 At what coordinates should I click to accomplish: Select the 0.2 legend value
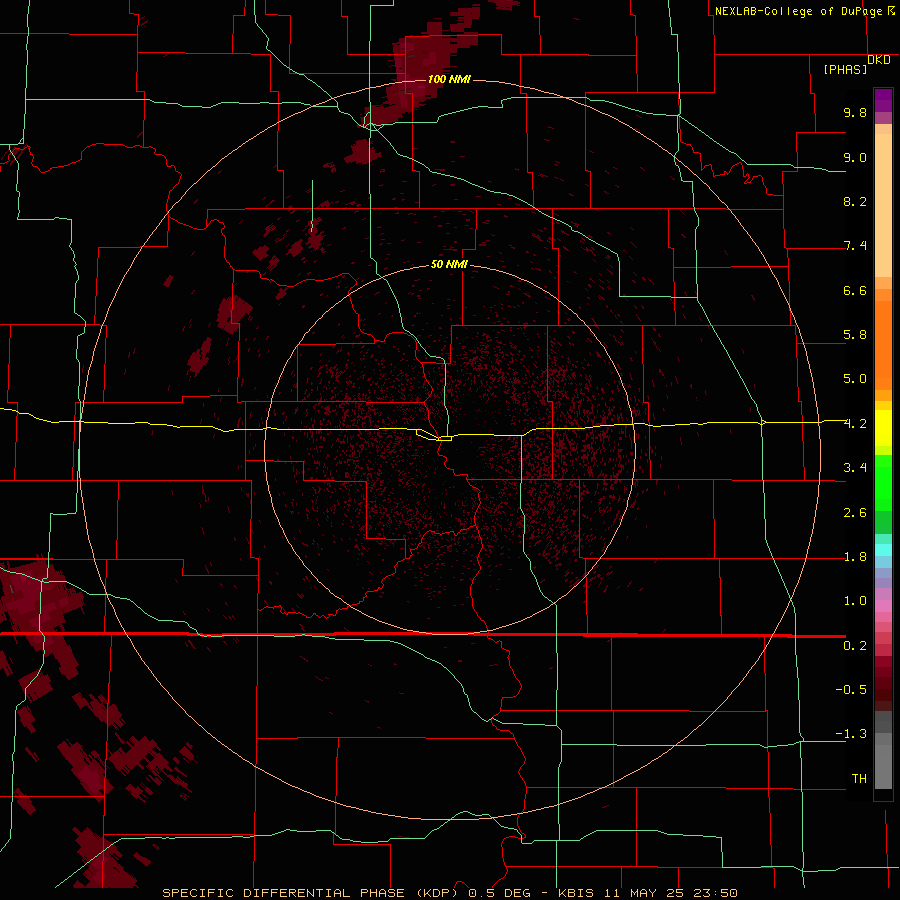(855, 646)
